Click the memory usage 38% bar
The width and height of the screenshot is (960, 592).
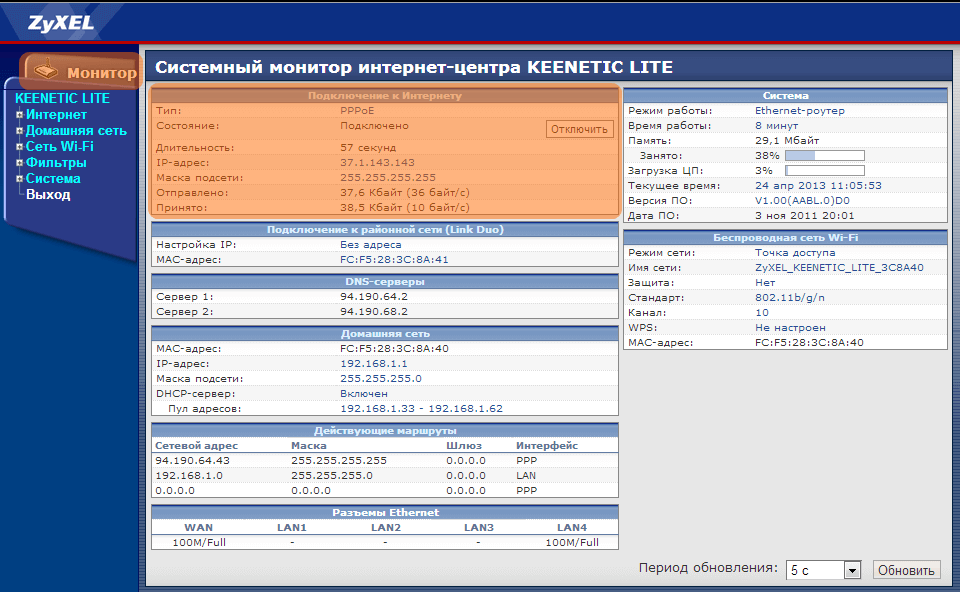point(824,156)
